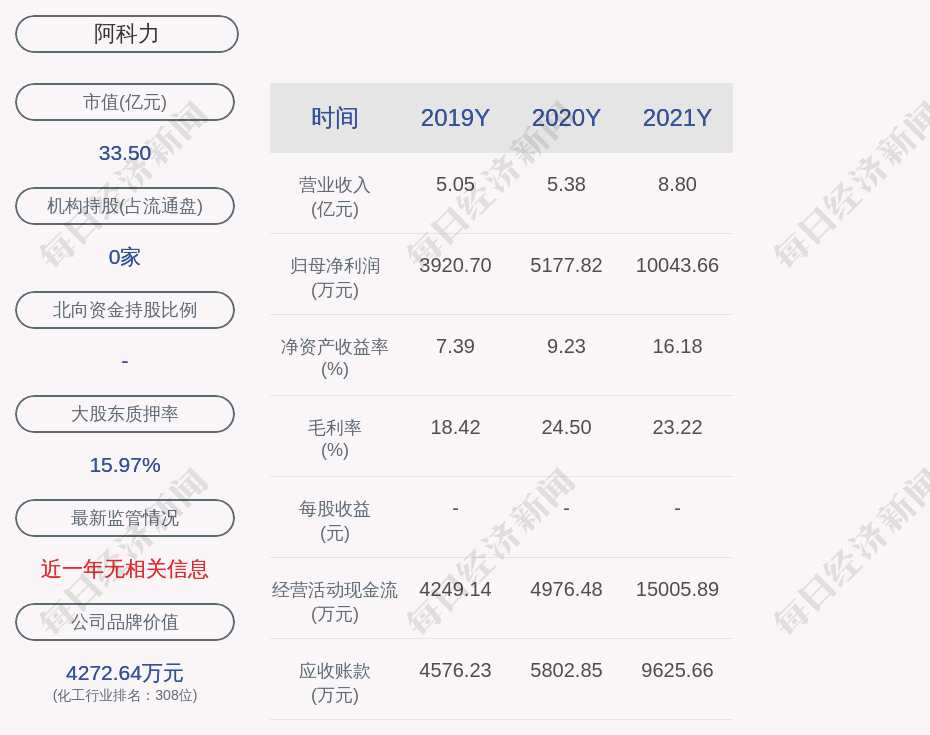The height and width of the screenshot is (735, 930).
Task: Select 2021 revenue value 8.80
Action: click(677, 184)
